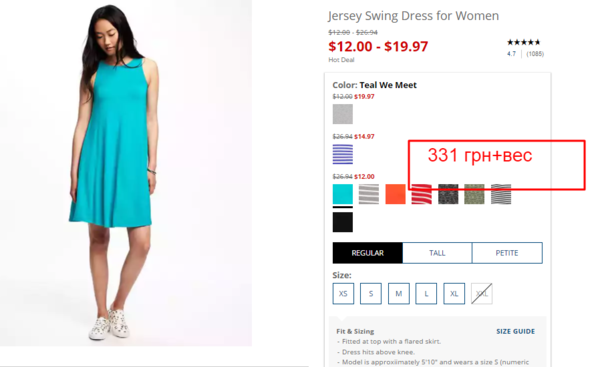Choose size M

399,294
